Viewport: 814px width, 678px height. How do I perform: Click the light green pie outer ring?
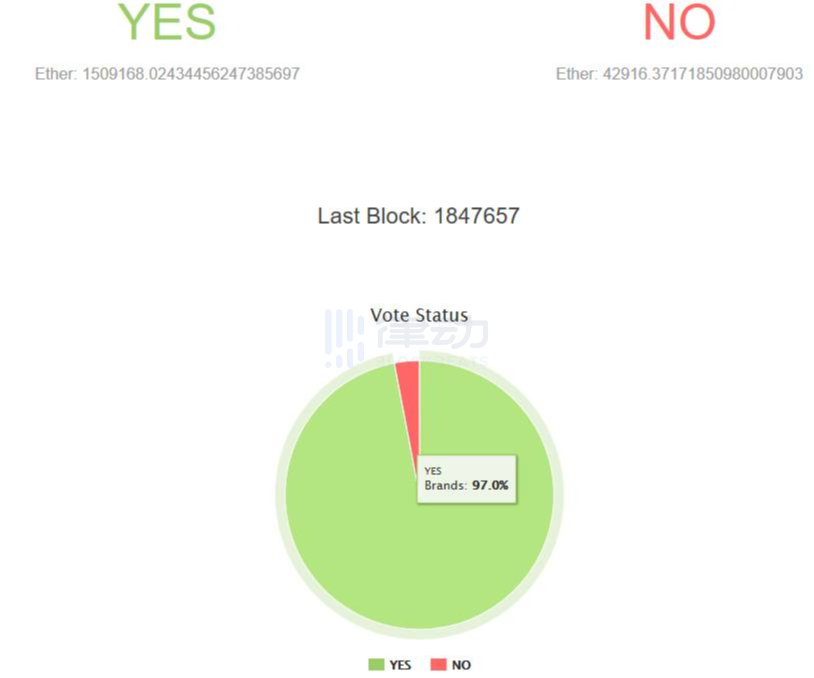pyautogui.click(x=281, y=500)
